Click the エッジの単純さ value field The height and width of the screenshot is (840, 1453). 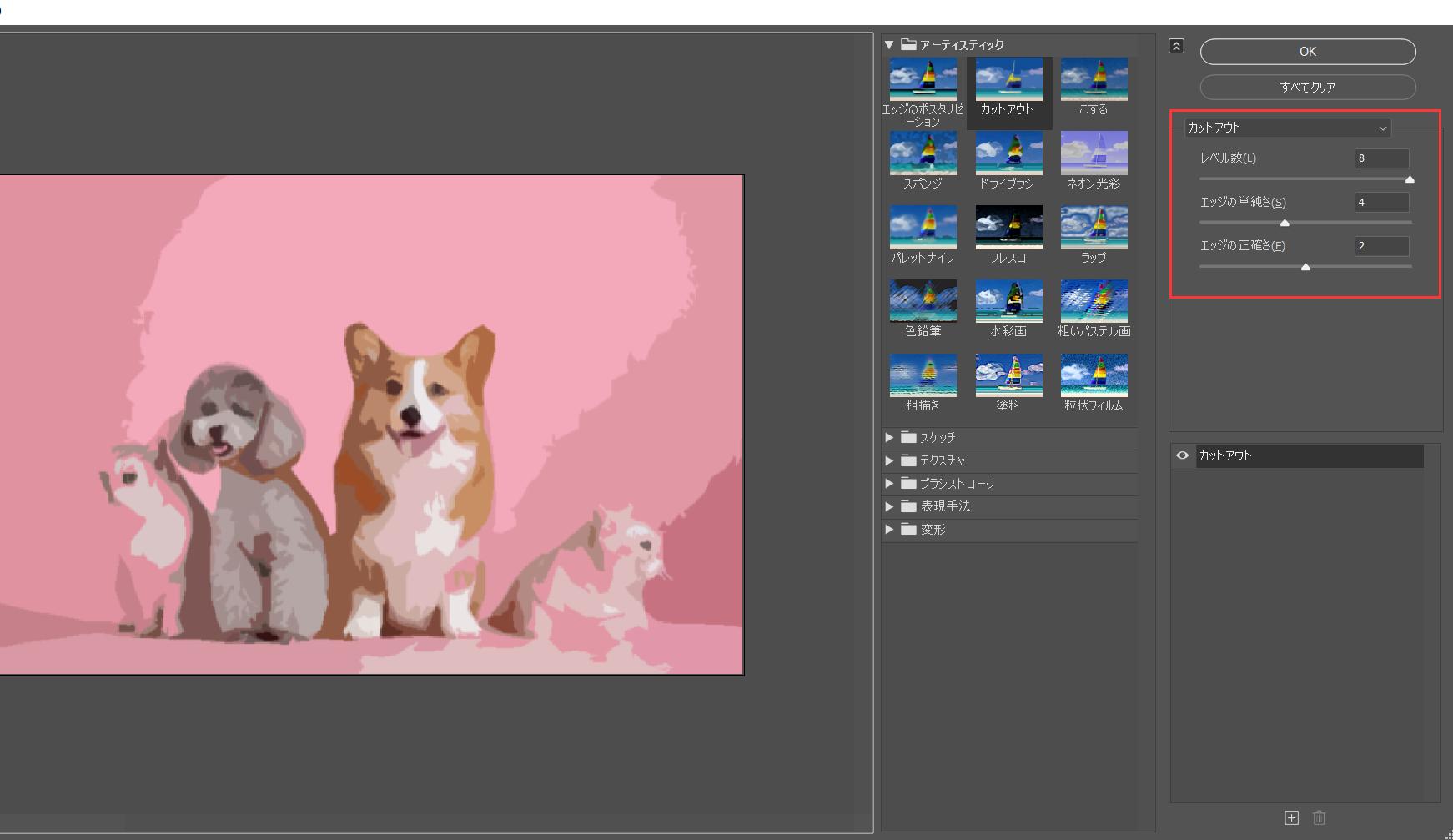(x=1382, y=203)
